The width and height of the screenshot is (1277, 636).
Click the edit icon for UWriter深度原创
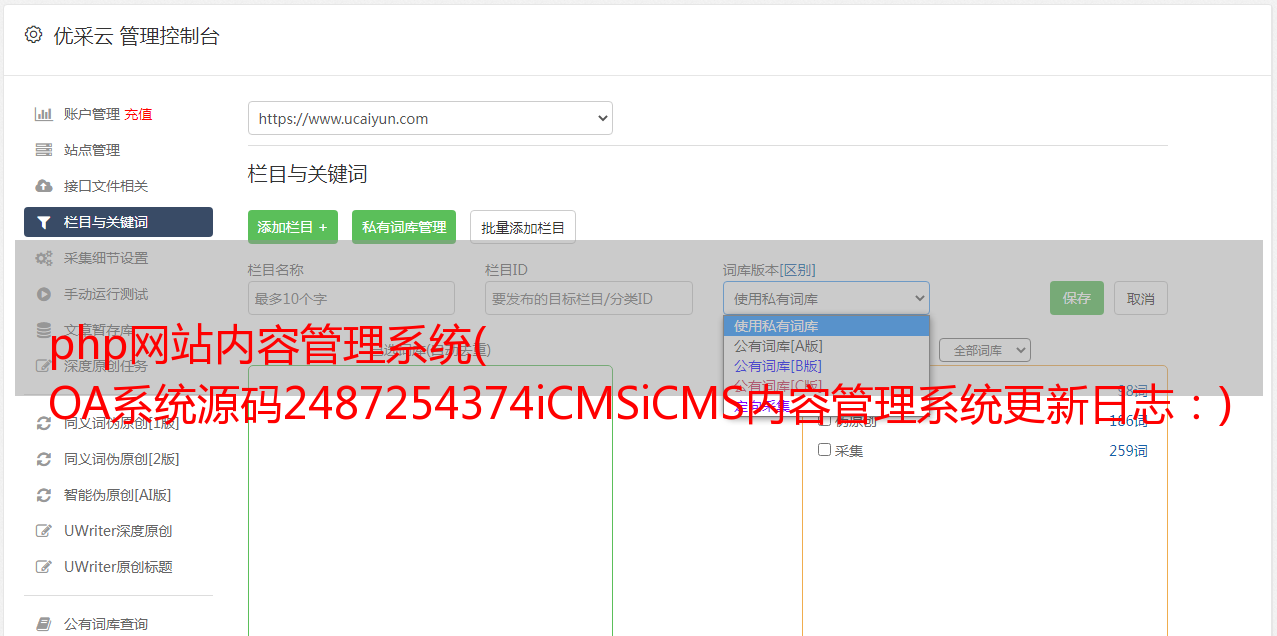(x=44, y=531)
